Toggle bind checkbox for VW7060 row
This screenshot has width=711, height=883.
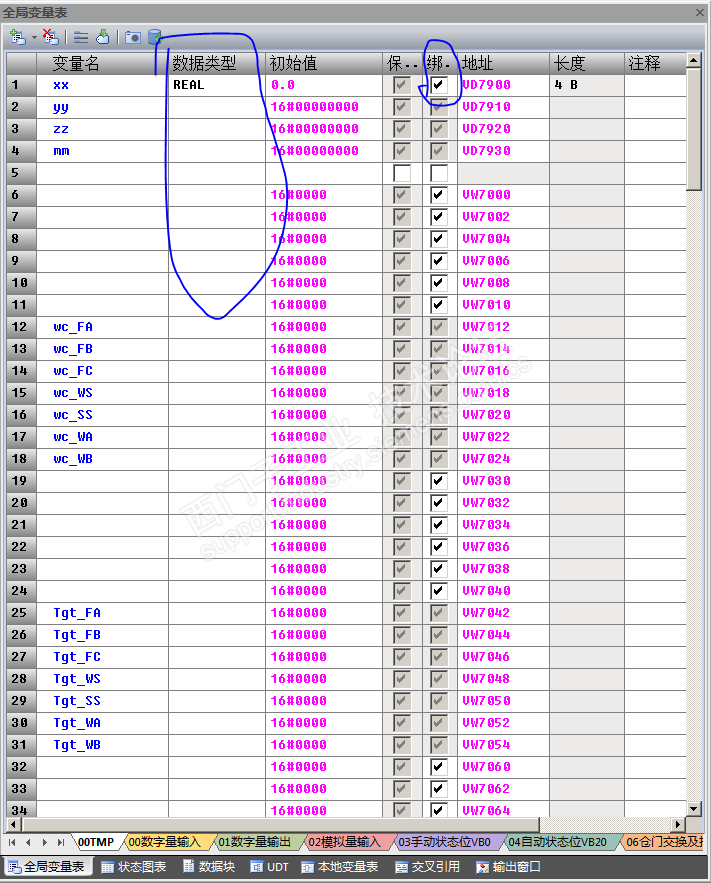[x=439, y=767]
